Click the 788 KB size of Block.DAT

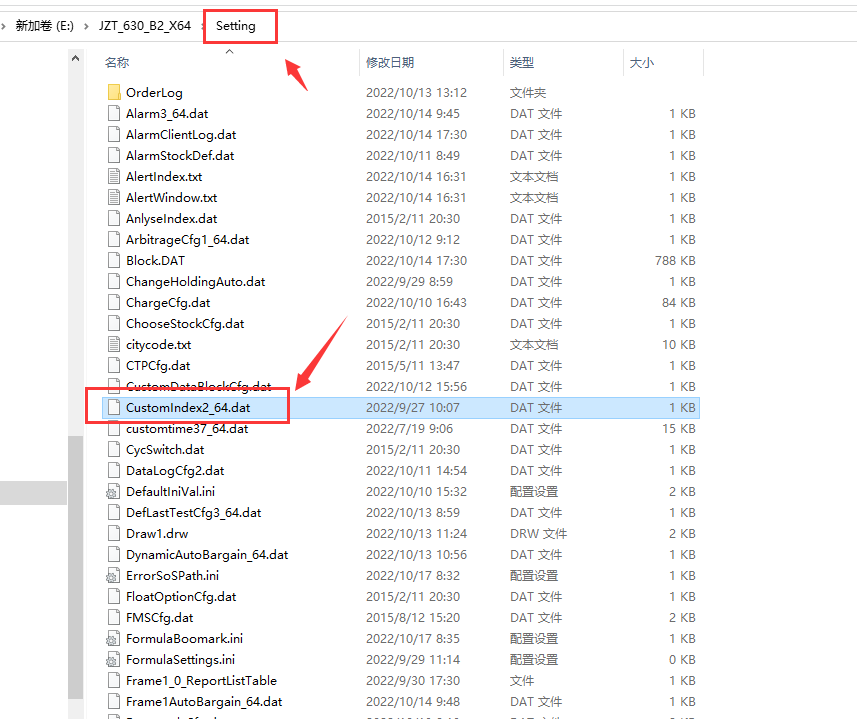point(675,261)
